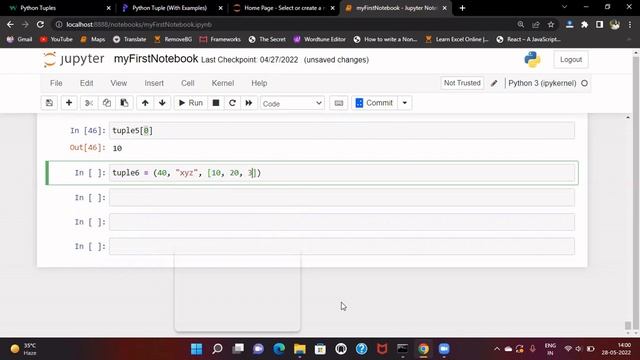Image resolution: width=640 pixels, height=360 pixels.
Task: Expand the Commit dropdown arrow
Action: pyautogui.click(x=404, y=103)
